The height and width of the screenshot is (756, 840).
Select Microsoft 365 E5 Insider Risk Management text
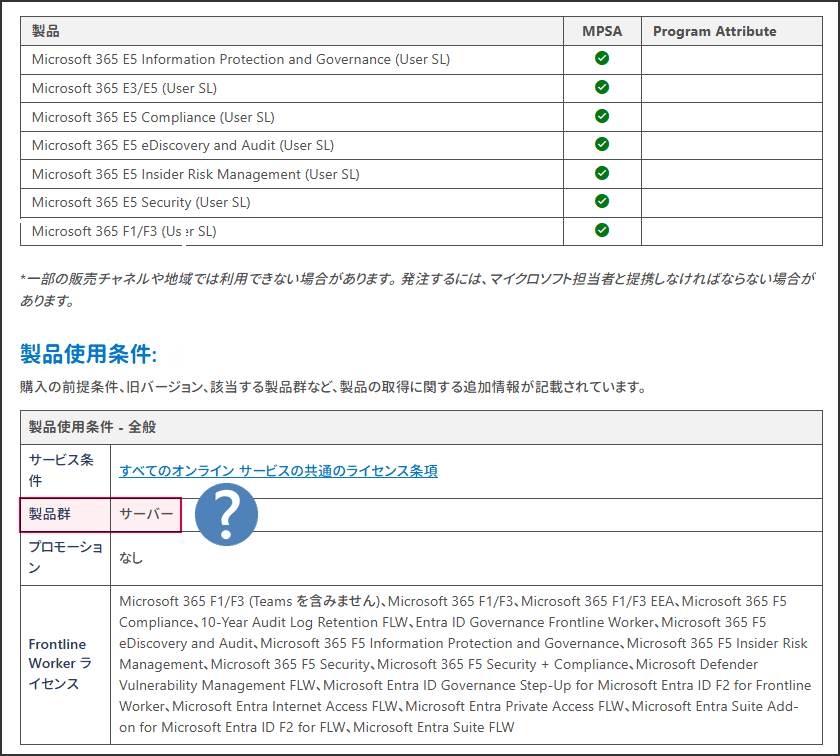196,174
